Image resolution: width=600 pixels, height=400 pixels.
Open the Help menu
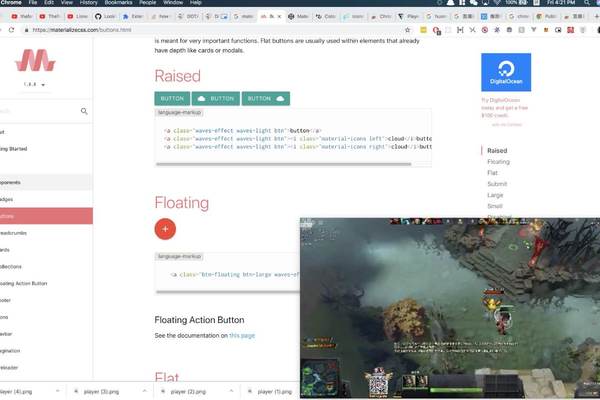click(196, 3)
